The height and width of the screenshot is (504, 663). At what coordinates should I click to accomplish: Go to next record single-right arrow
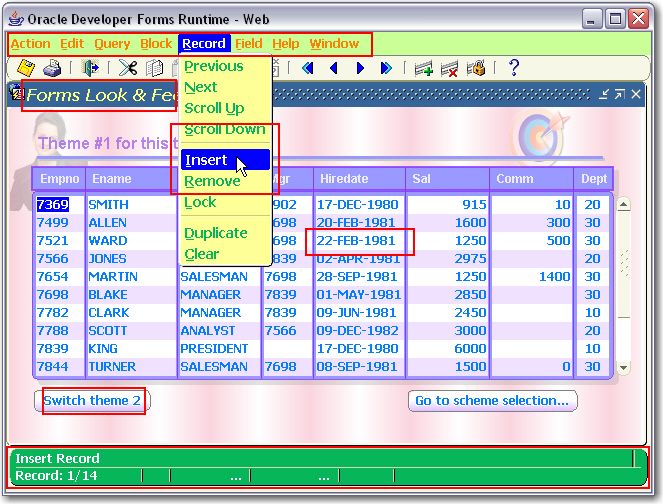[x=360, y=68]
